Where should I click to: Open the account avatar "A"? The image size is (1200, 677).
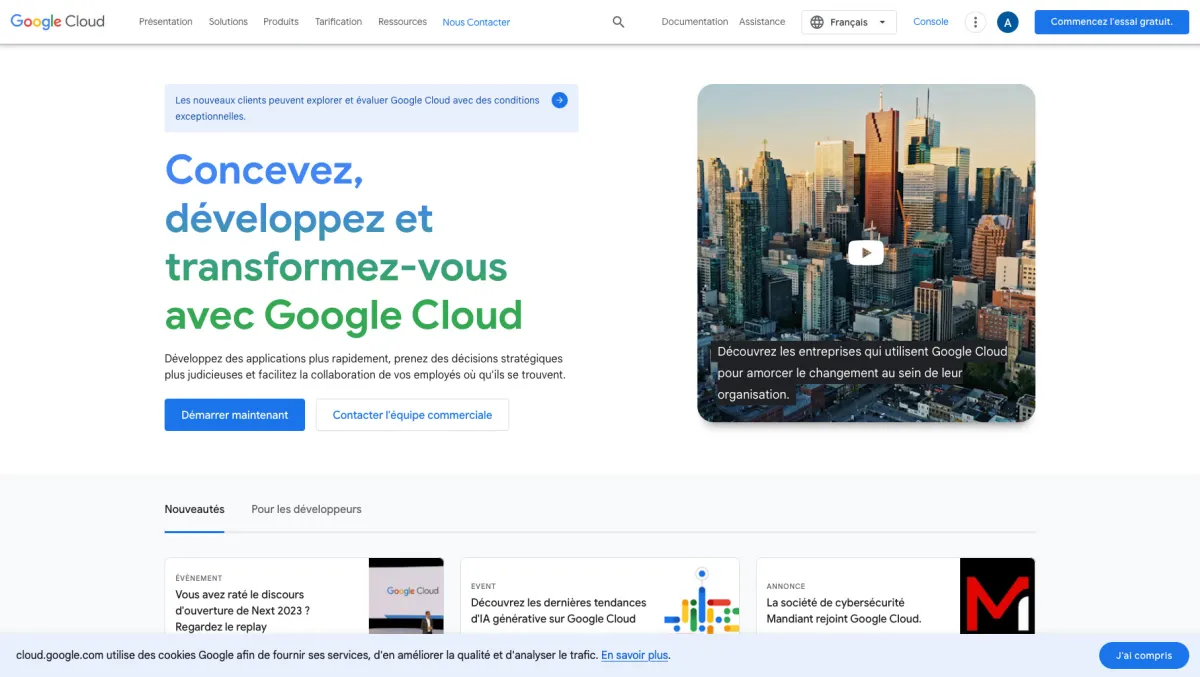pos(1007,22)
